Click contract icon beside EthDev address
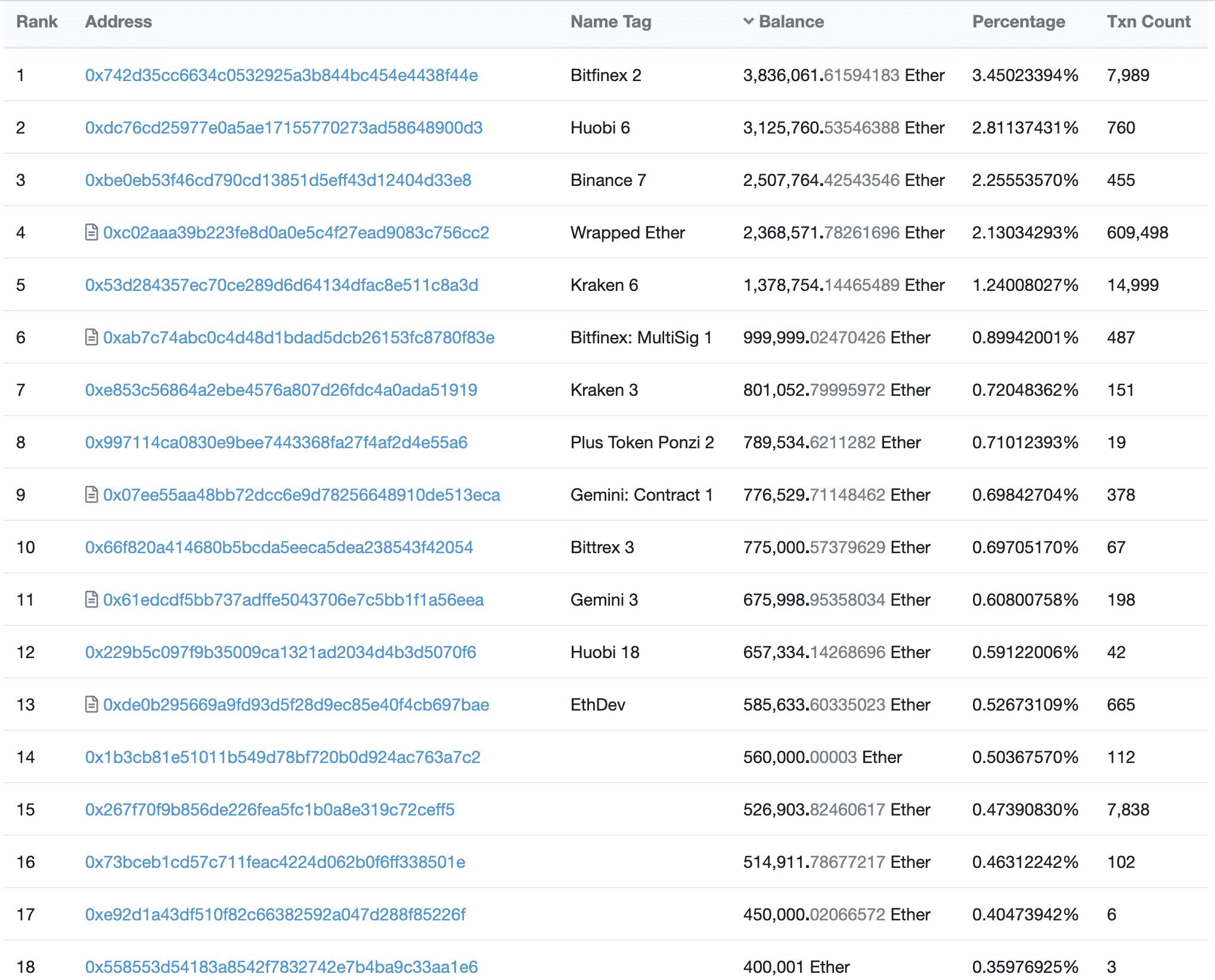Image resolution: width=1215 pixels, height=980 pixels. tap(91, 705)
